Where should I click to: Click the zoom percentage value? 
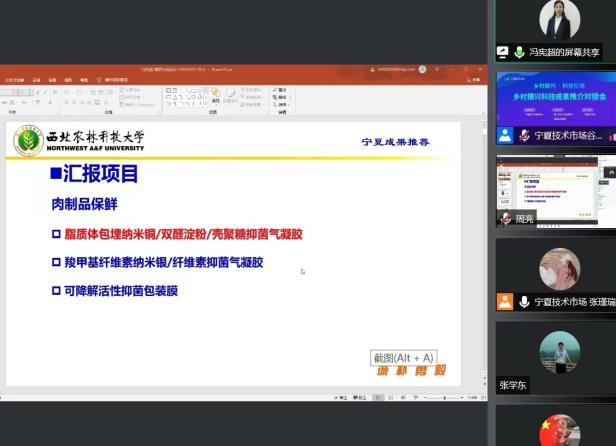pyautogui.click(x=472, y=398)
